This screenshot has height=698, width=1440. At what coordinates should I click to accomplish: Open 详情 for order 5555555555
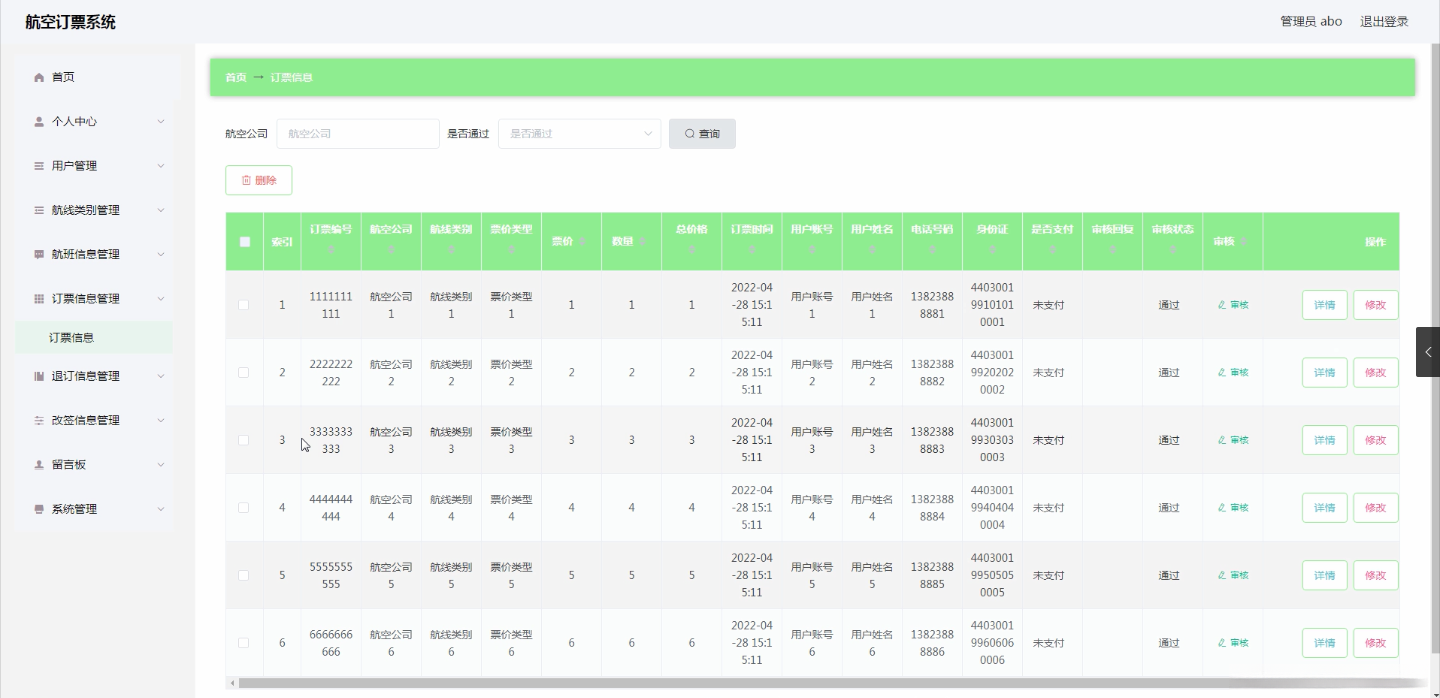pyautogui.click(x=1325, y=575)
